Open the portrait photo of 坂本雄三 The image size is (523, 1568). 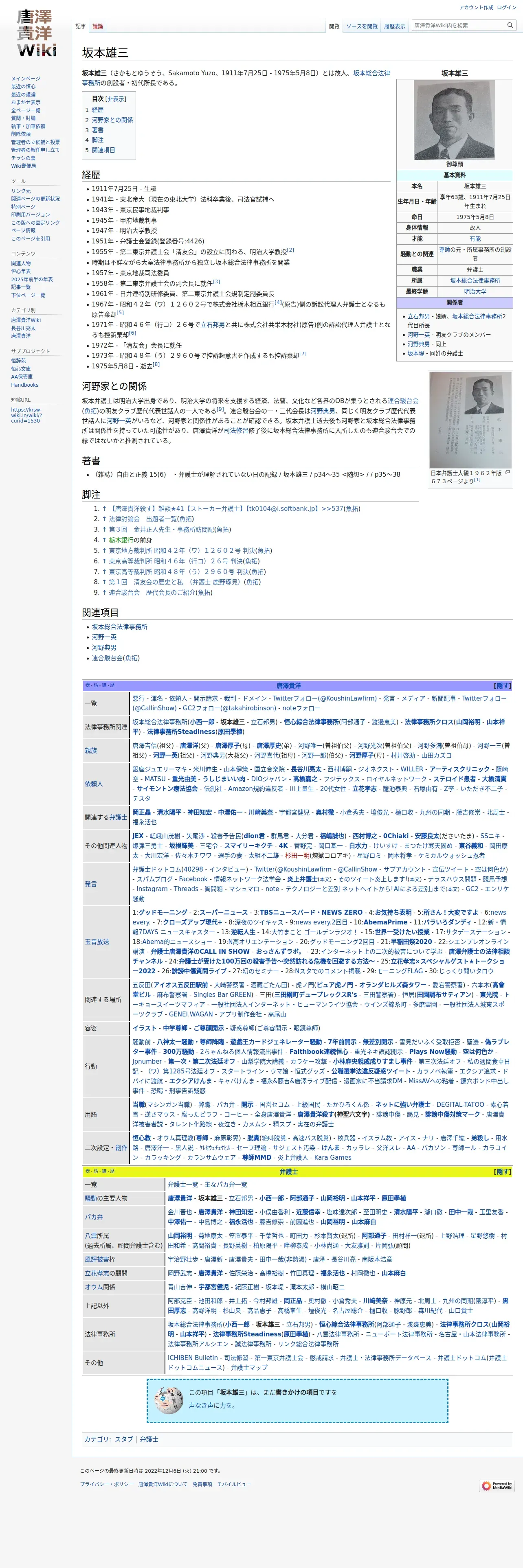[454, 119]
